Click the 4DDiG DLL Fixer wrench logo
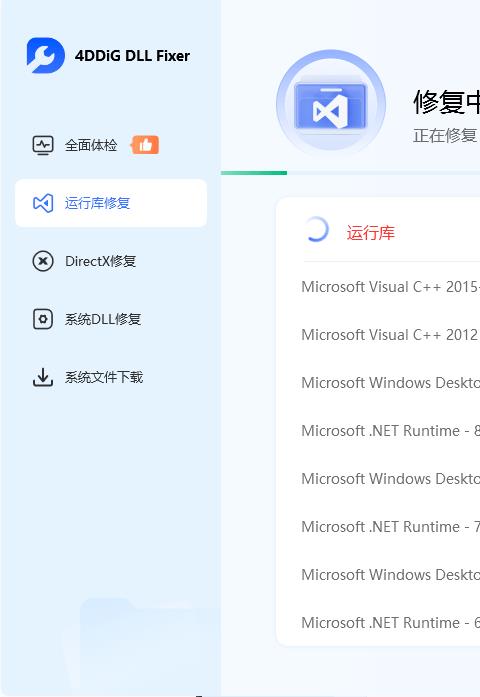 45,56
